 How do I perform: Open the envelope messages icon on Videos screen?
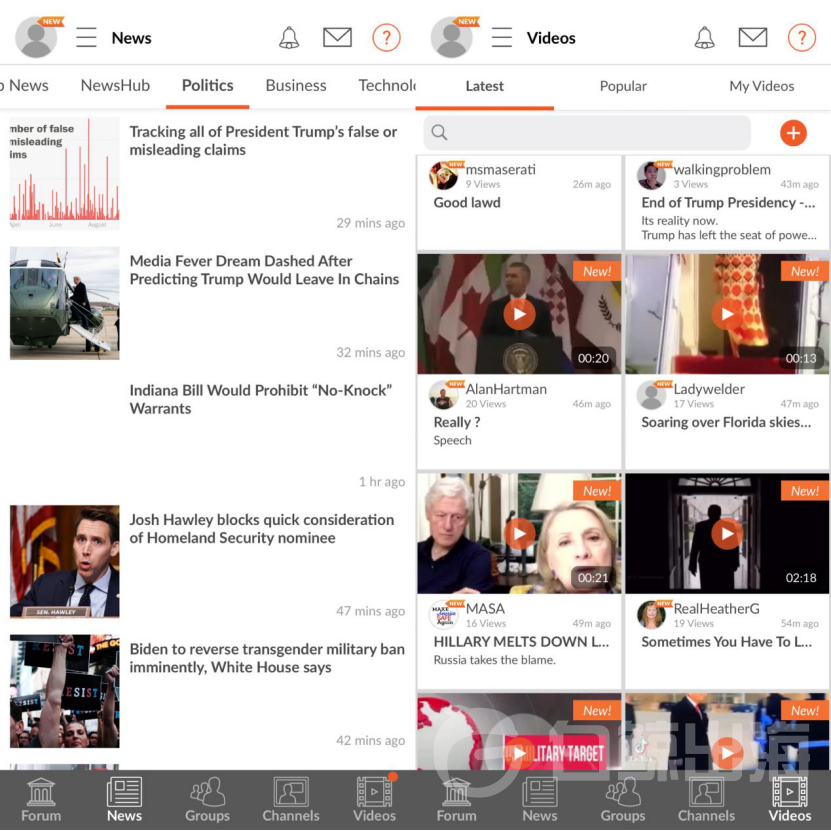pos(752,38)
